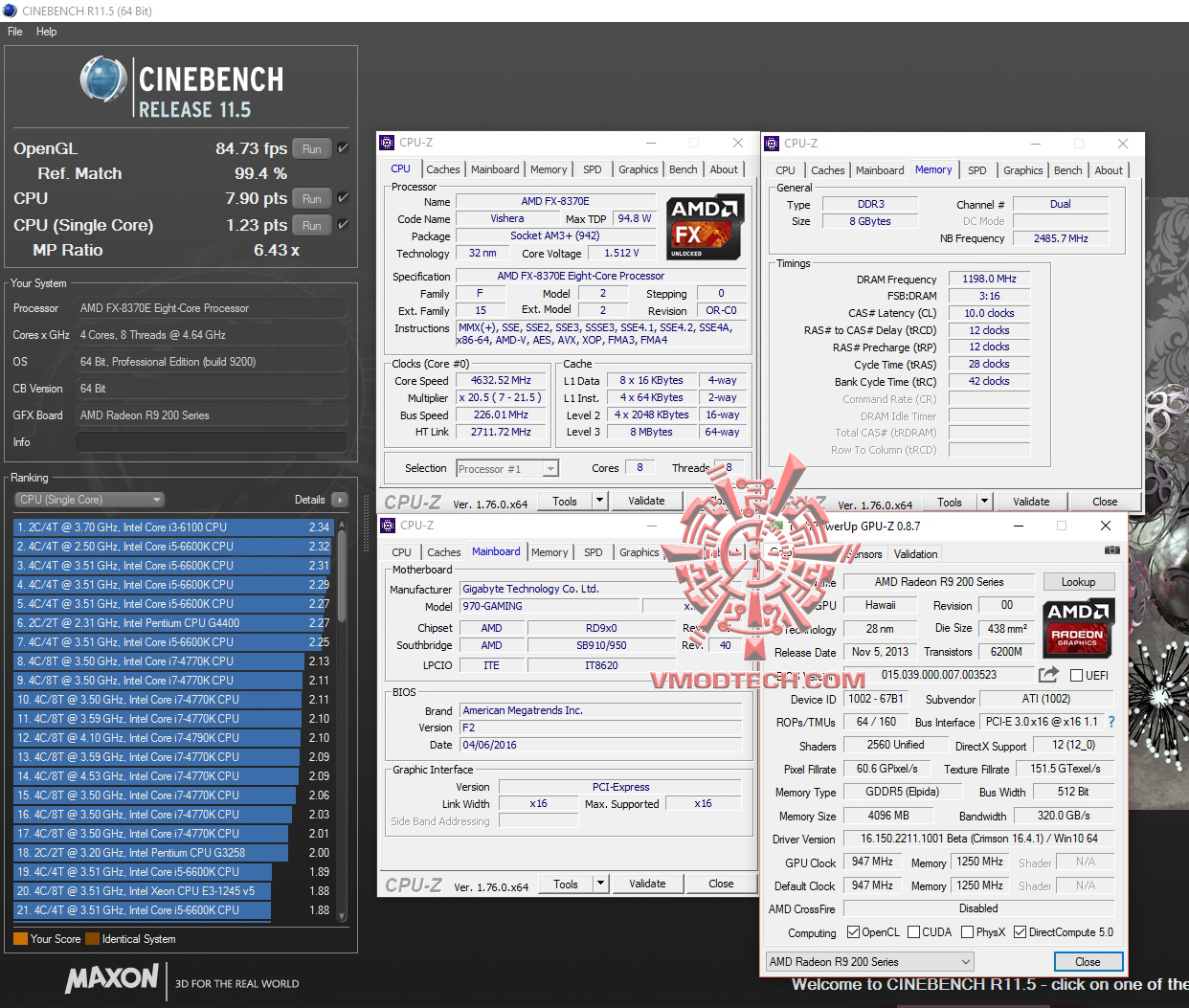Toggle the PhysX checkbox
This screenshot has width=1189, height=1008.
967,932
